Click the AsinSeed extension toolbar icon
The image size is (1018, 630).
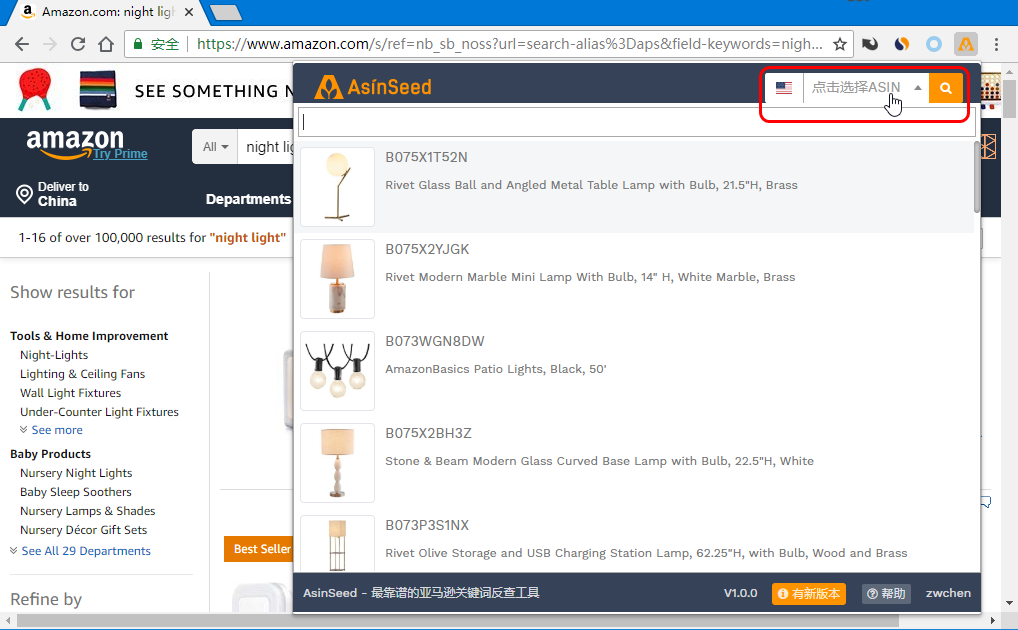(x=965, y=44)
